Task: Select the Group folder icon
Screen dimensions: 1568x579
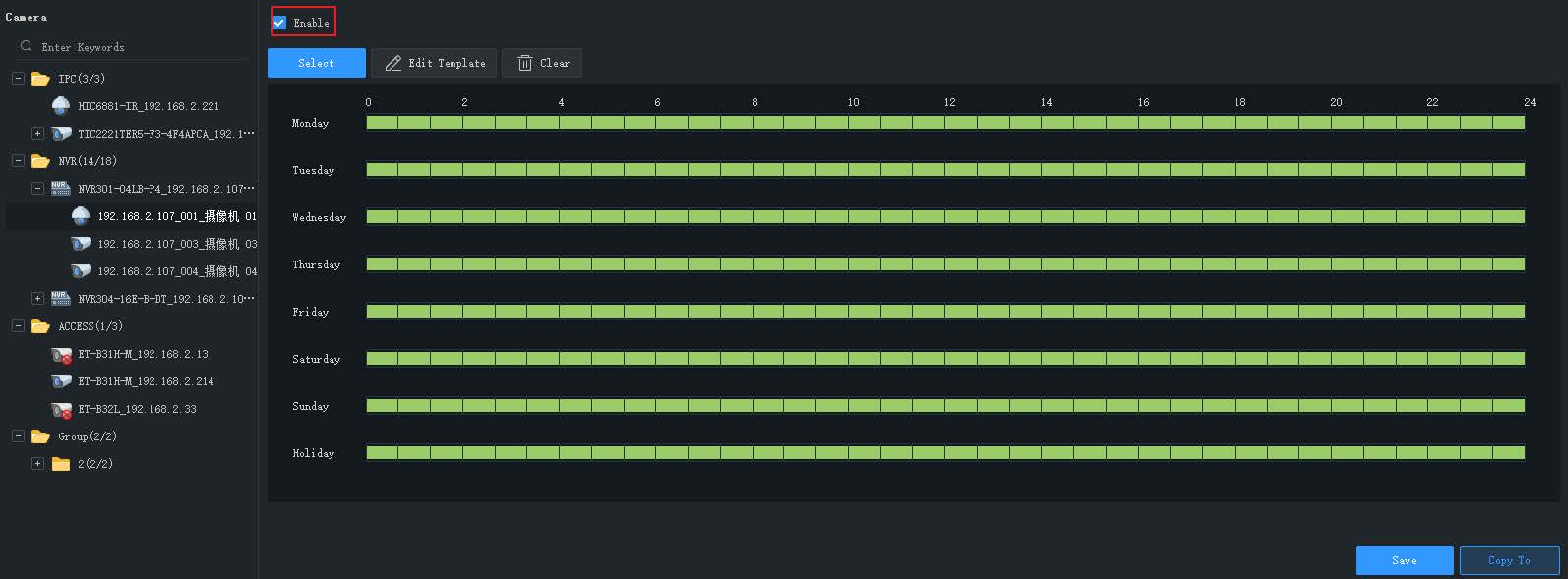Action: [40, 436]
